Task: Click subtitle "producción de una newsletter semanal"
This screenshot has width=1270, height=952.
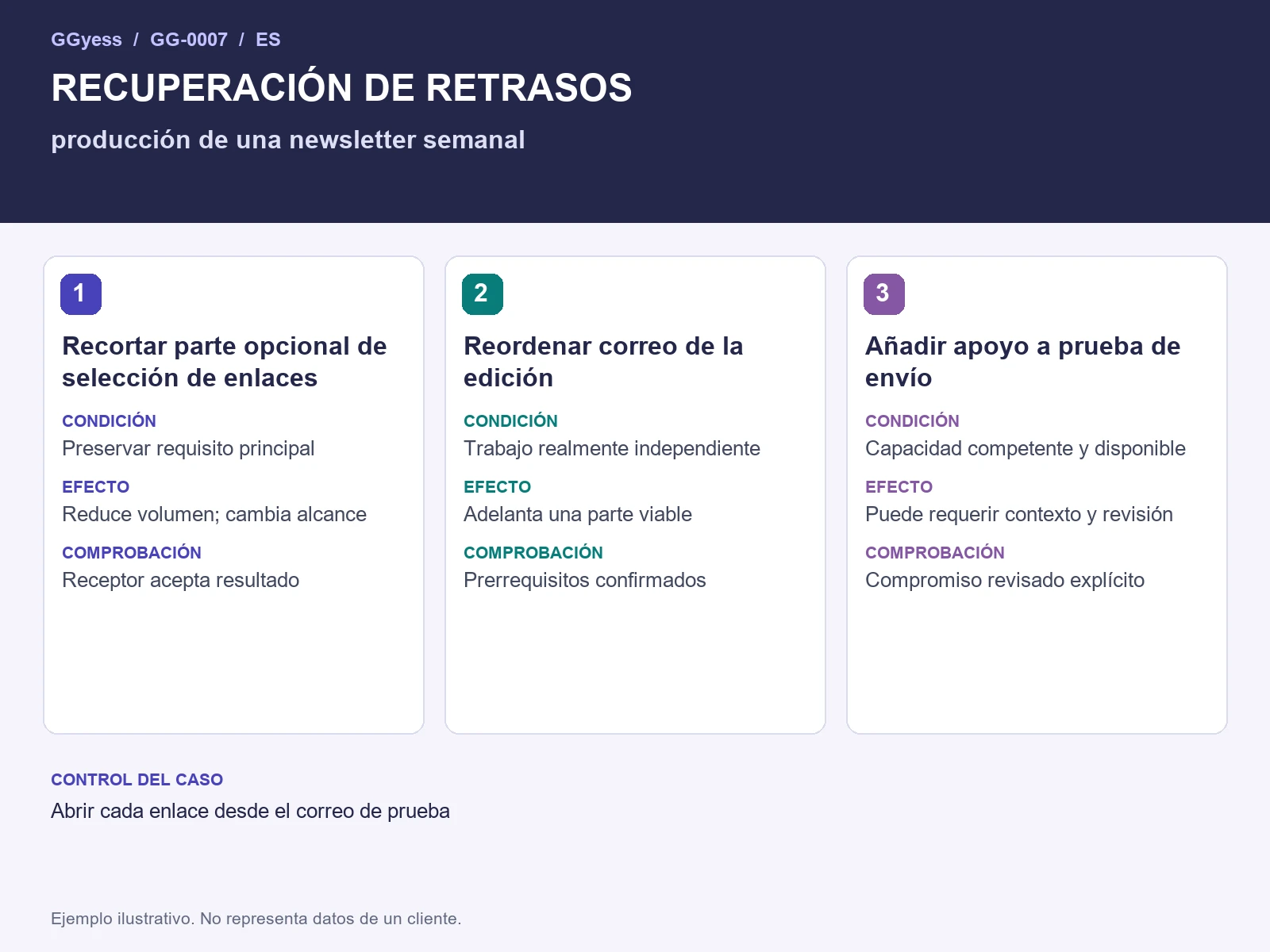Action: pos(288,140)
